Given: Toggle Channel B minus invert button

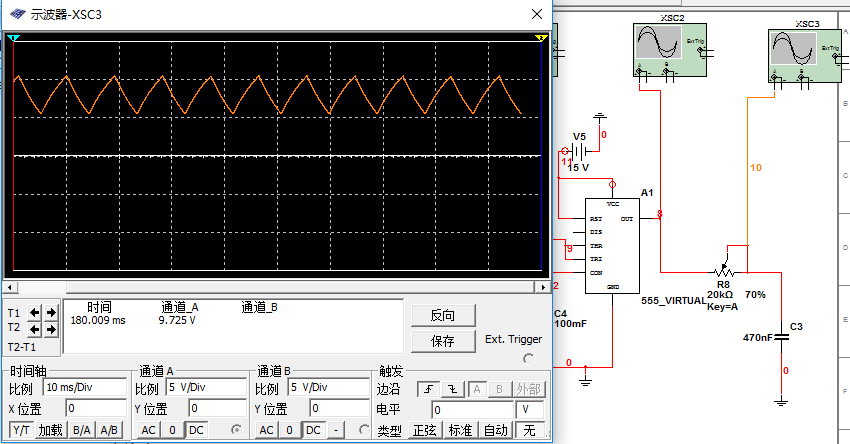Looking at the screenshot, I should (x=336, y=430).
